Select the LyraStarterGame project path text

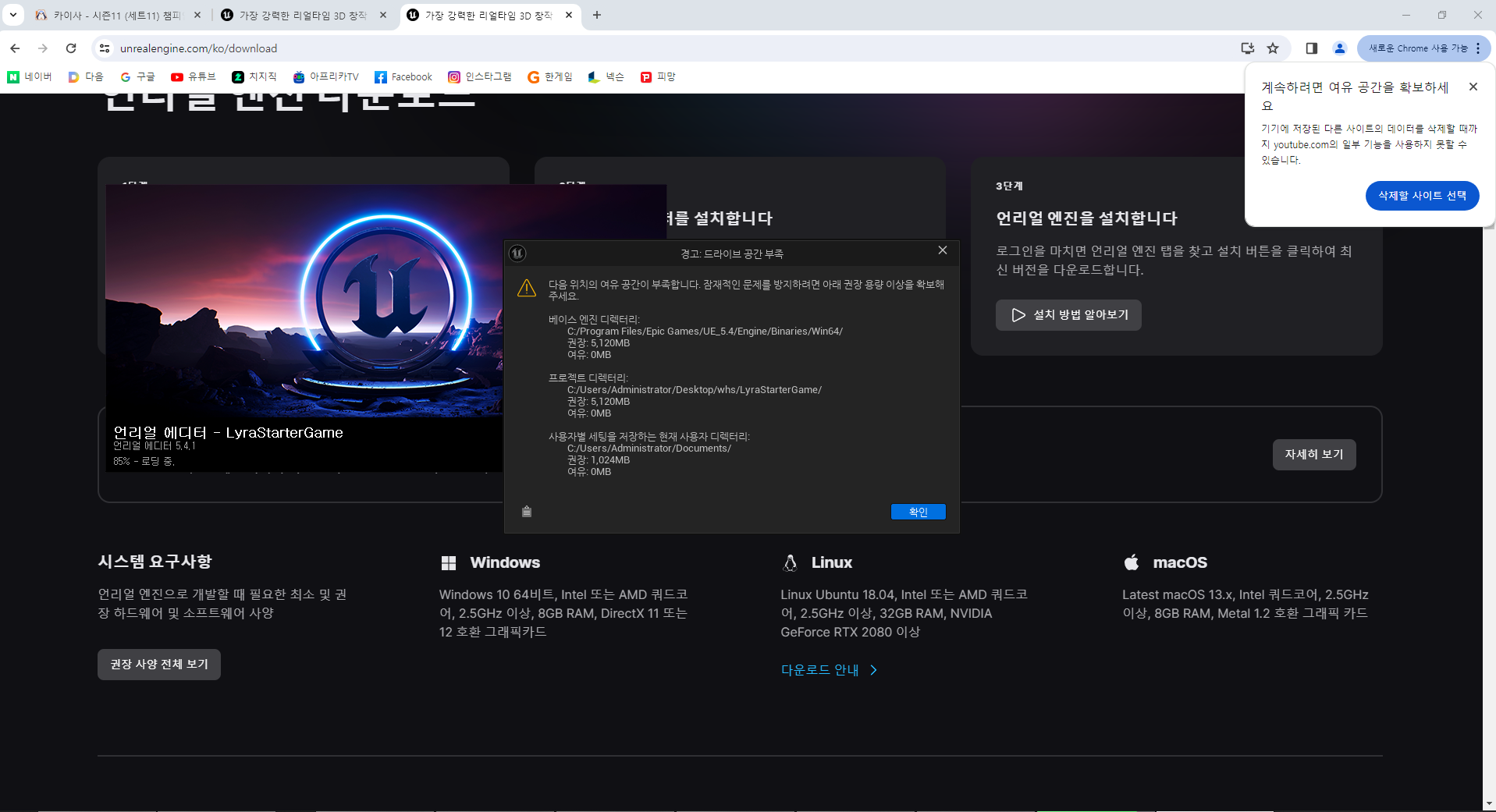695,390
